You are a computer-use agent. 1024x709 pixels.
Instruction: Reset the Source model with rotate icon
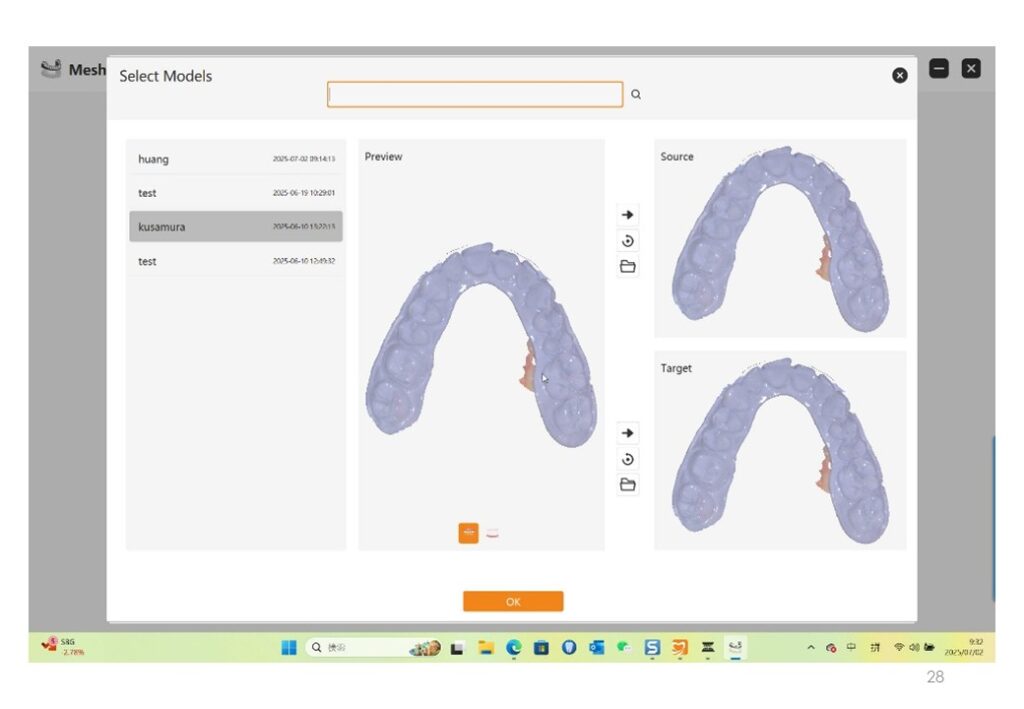pos(628,241)
